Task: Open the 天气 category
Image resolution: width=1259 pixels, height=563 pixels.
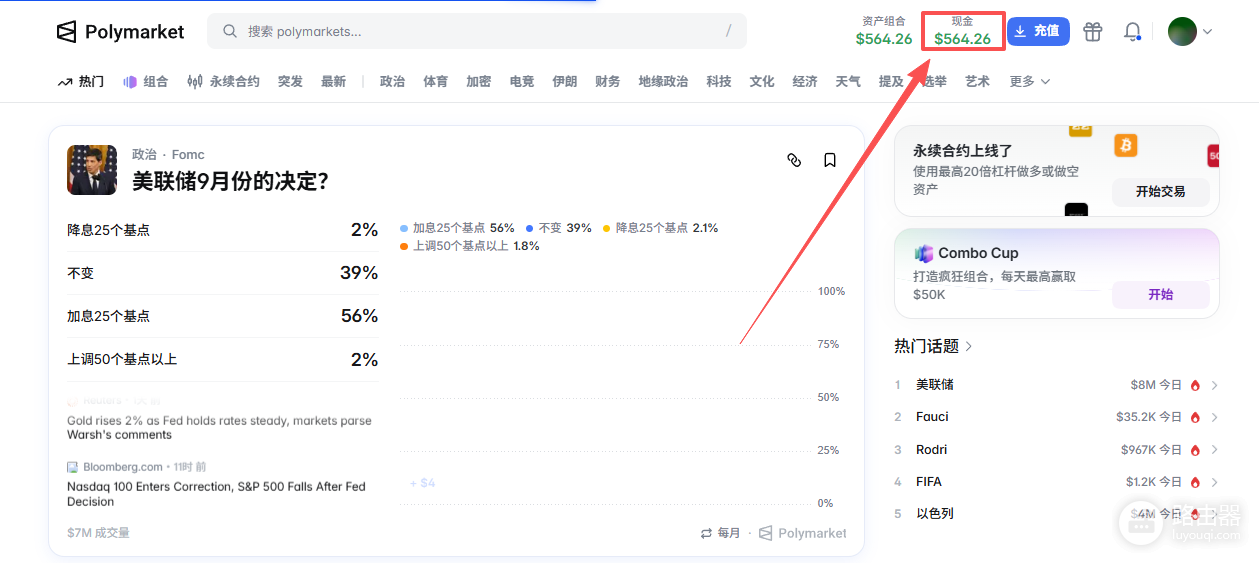Action: click(848, 81)
